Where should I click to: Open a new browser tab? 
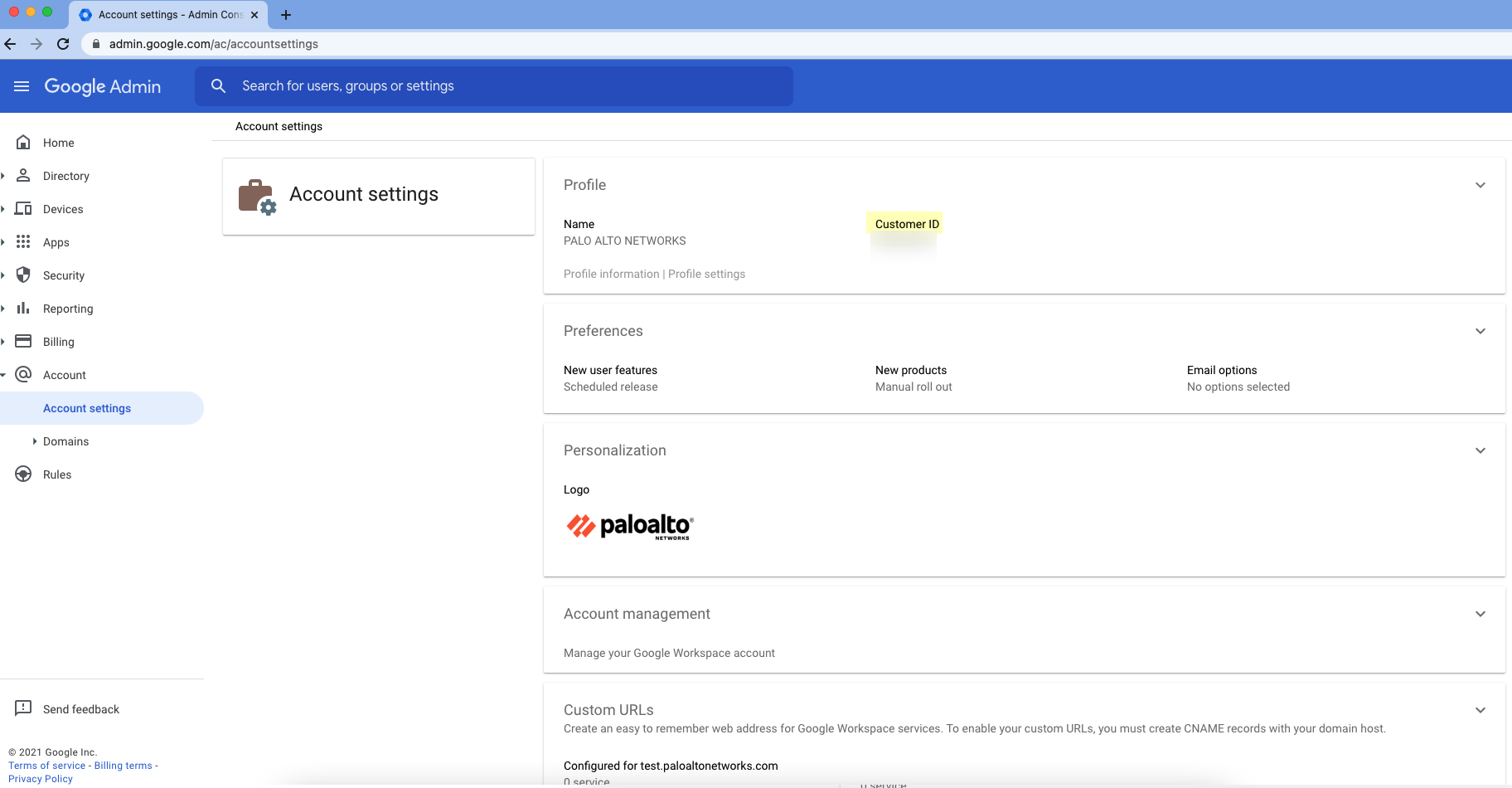click(286, 15)
